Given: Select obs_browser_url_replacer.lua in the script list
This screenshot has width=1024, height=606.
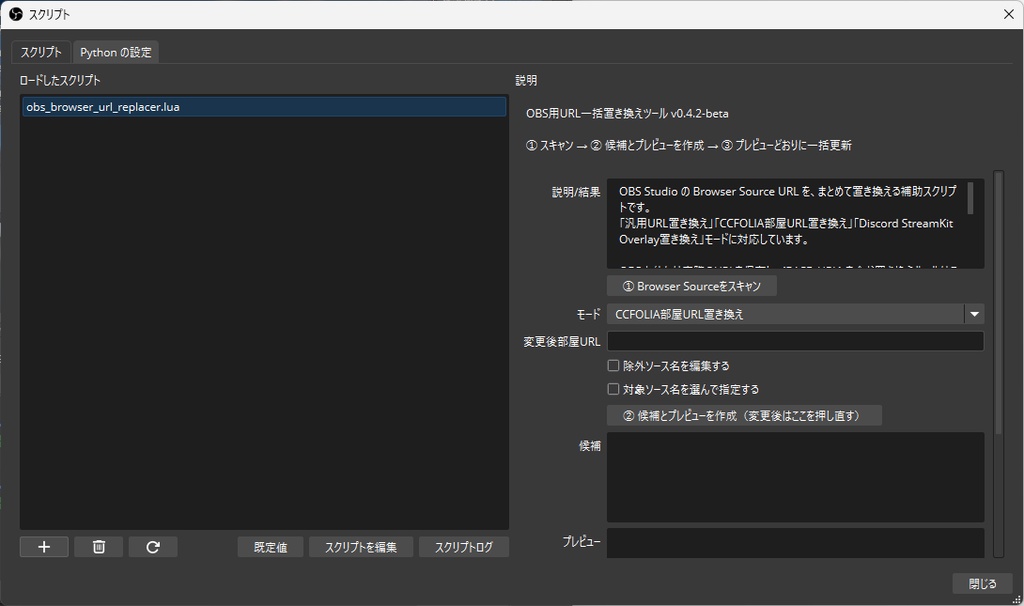Looking at the screenshot, I should [x=264, y=107].
